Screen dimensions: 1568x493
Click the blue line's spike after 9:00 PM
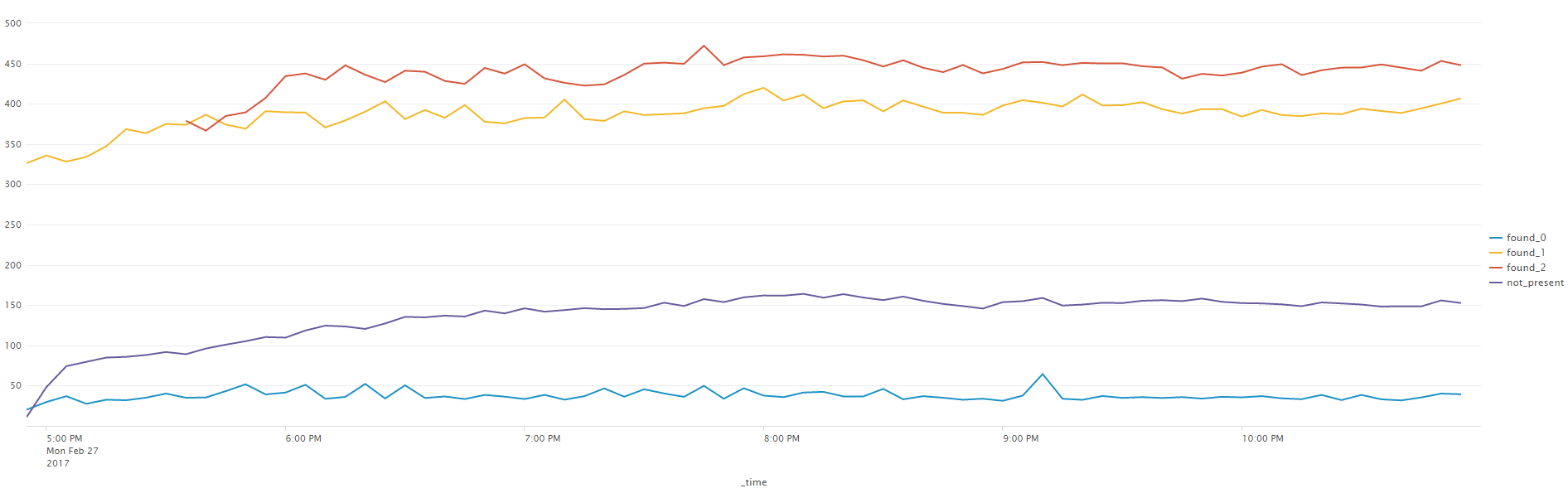[x=1043, y=375]
